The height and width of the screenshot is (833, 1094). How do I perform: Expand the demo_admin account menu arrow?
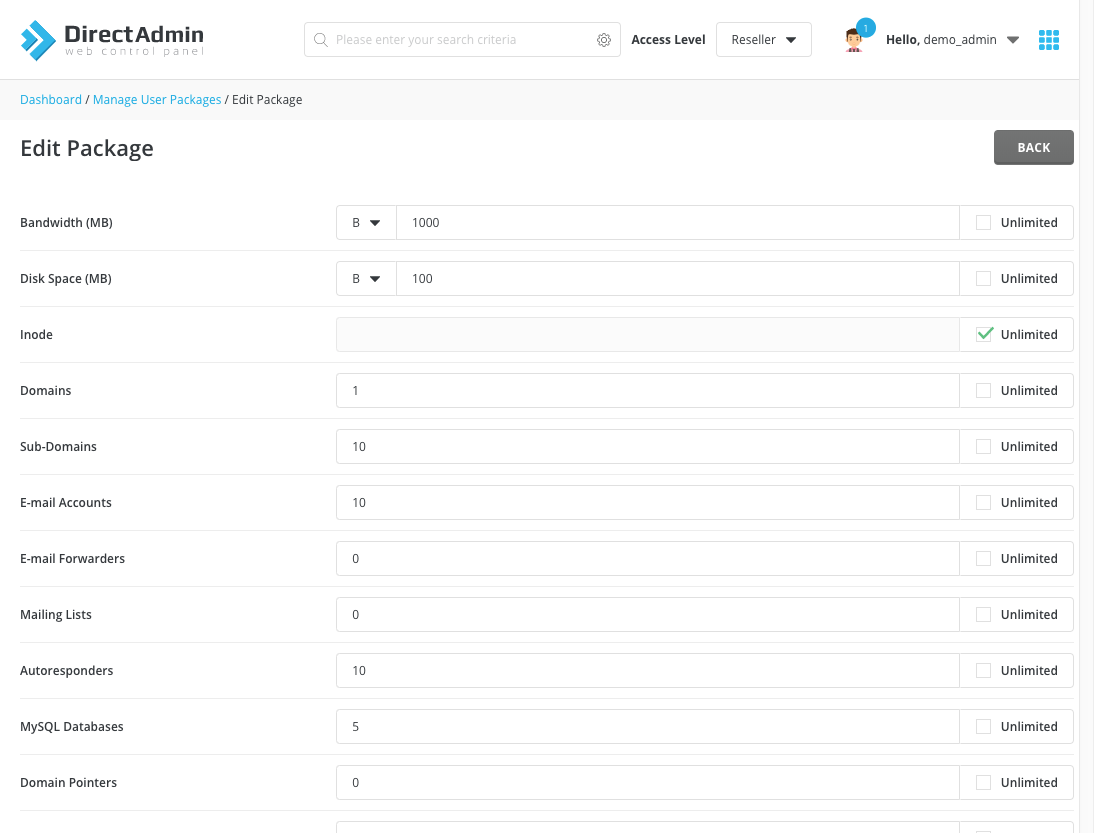pyautogui.click(x=1013, y=40)
